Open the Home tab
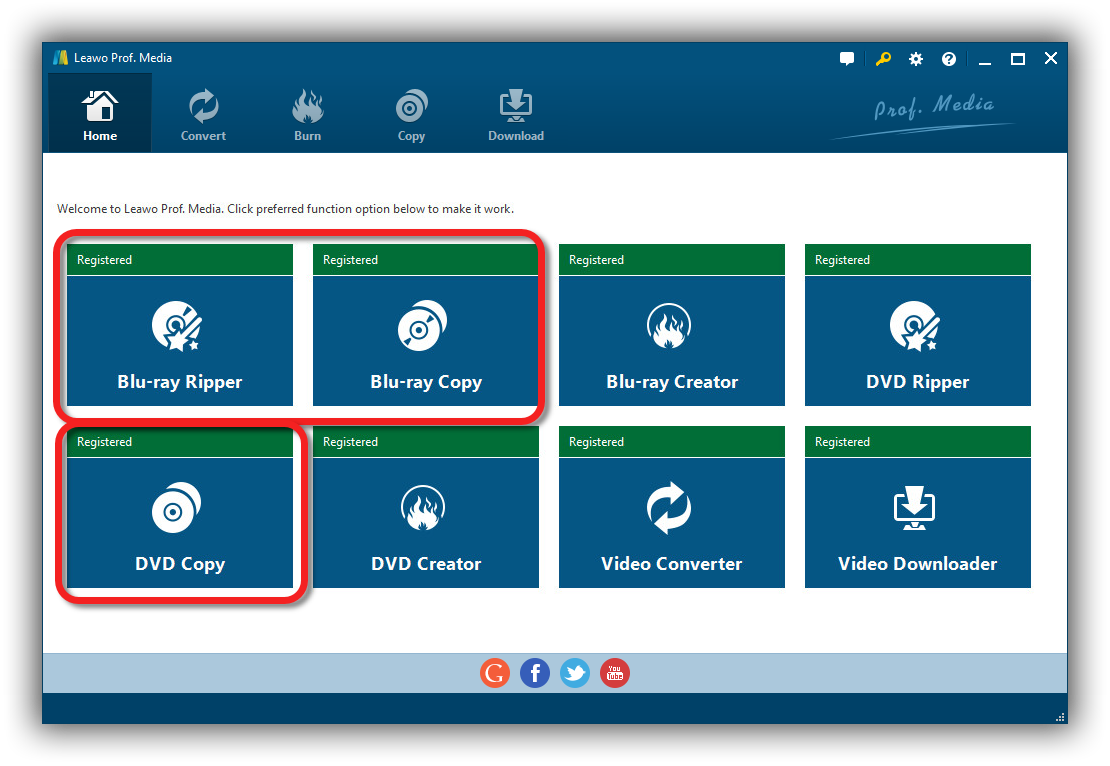 [x=100, y=113]
